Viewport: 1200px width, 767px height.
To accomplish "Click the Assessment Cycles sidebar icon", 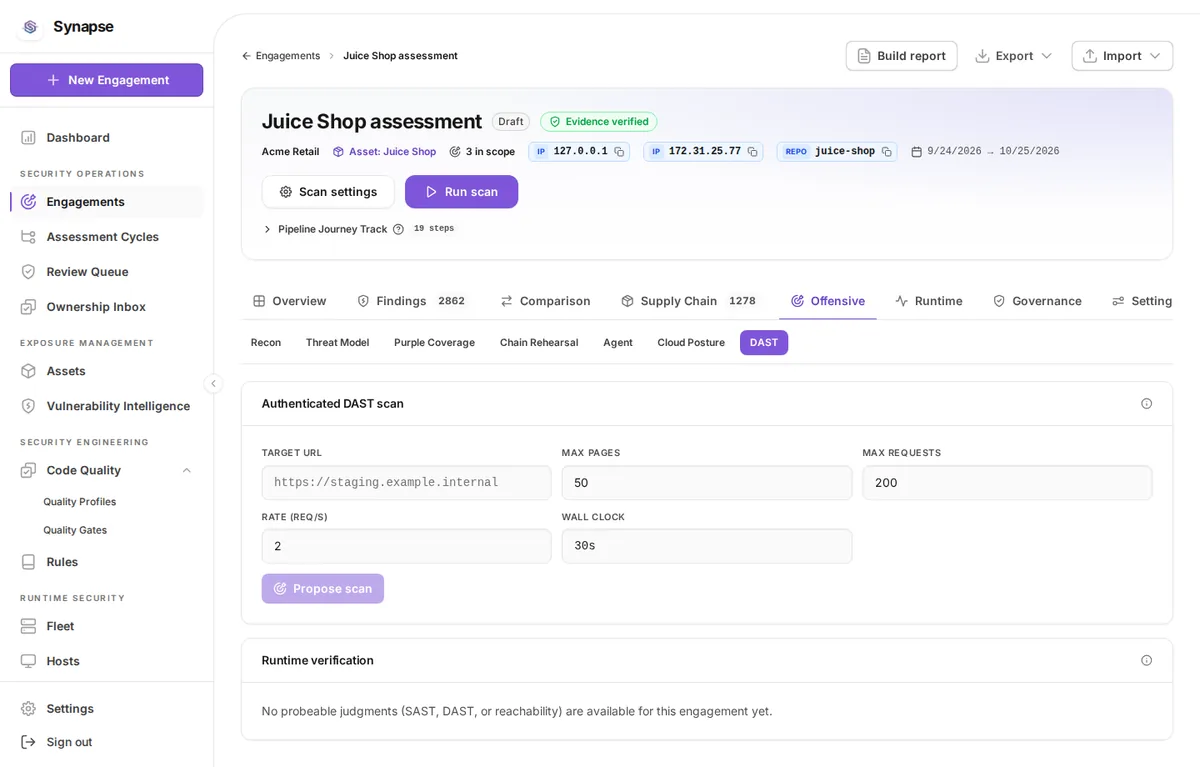I will click(x=28, y=237).
